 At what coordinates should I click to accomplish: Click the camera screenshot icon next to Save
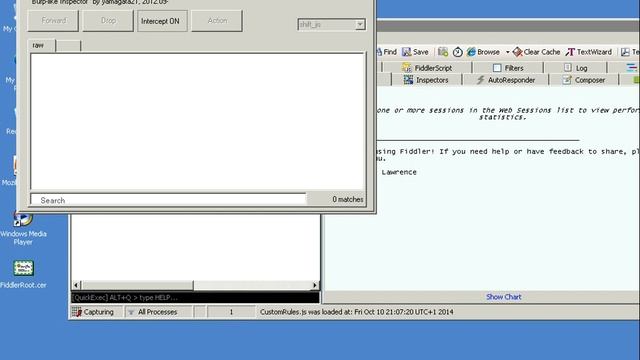443,52
